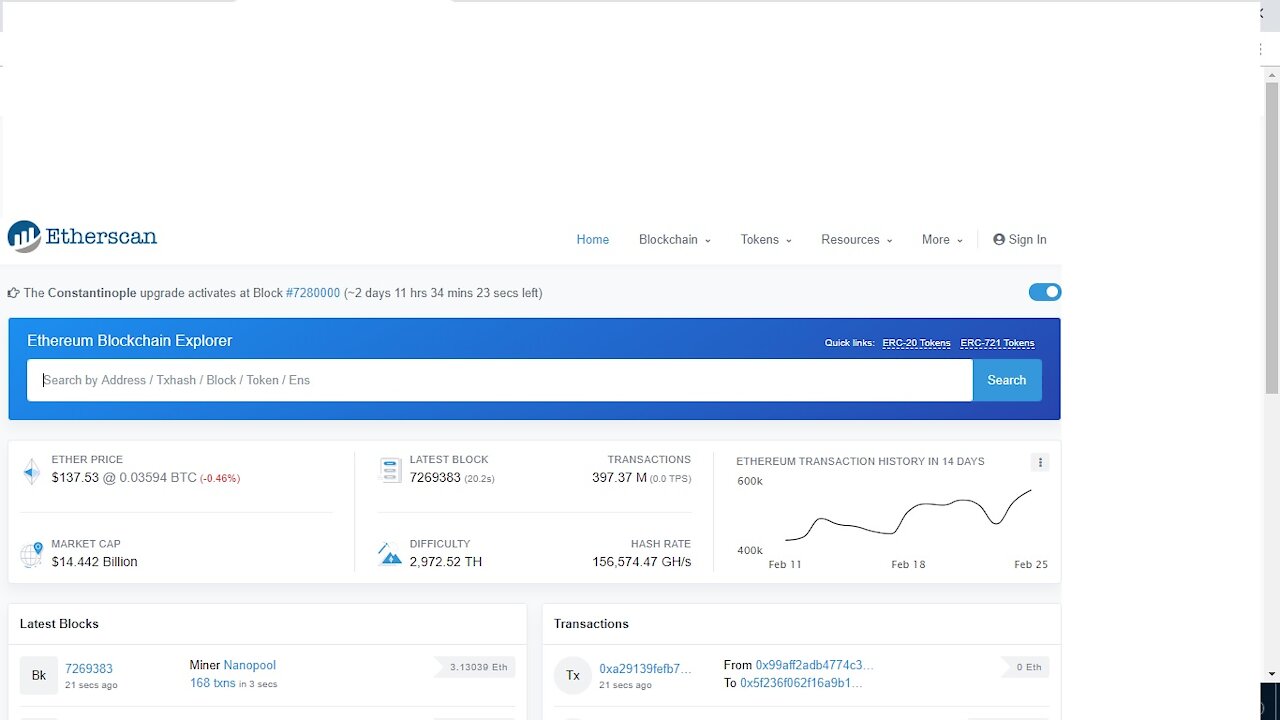Image resolution: width=1280 pixels, height=720 pixels.
Task: Click the pointing hand icon by Constantinople notice
Action: pyautogui.click(x=13, y=293)
